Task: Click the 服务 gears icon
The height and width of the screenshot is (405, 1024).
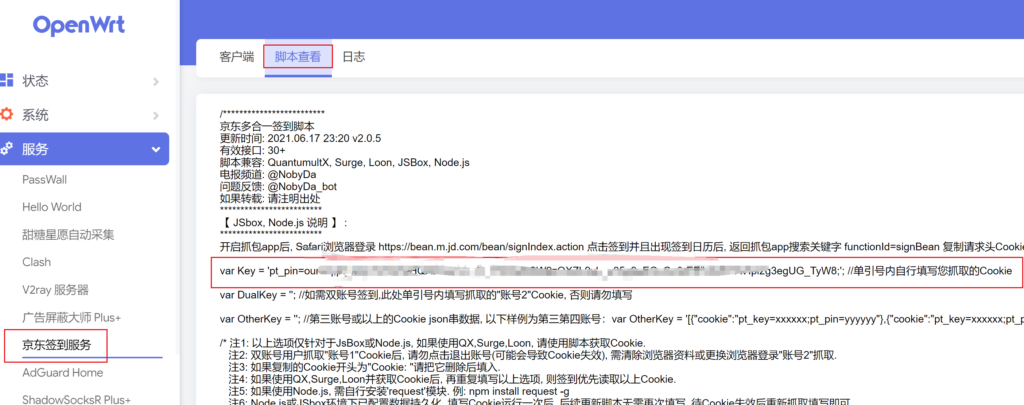Action: click(x=7, y=149)
